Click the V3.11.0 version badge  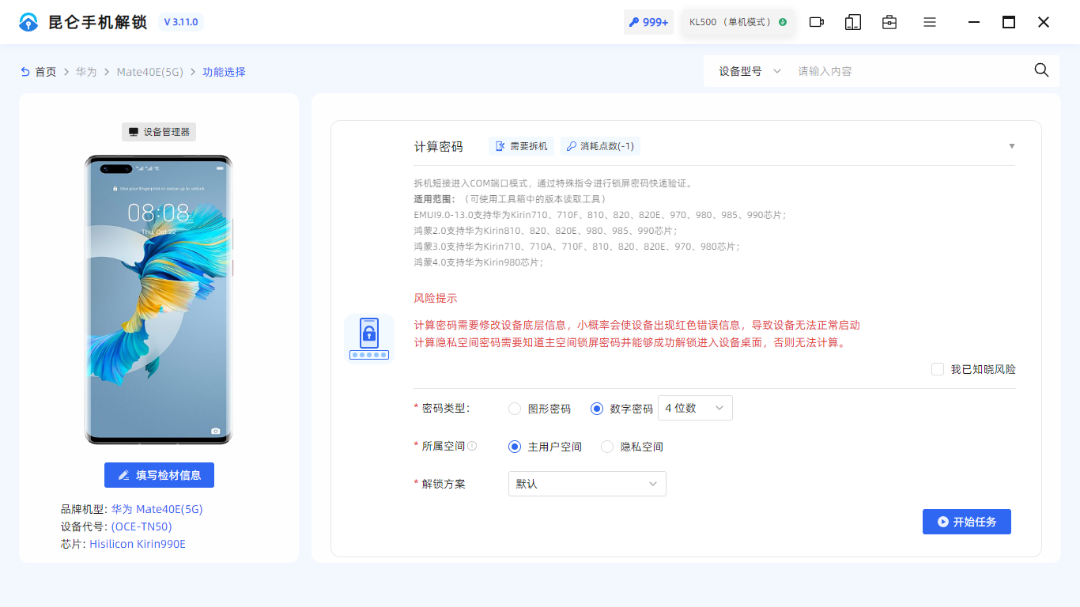181,22
